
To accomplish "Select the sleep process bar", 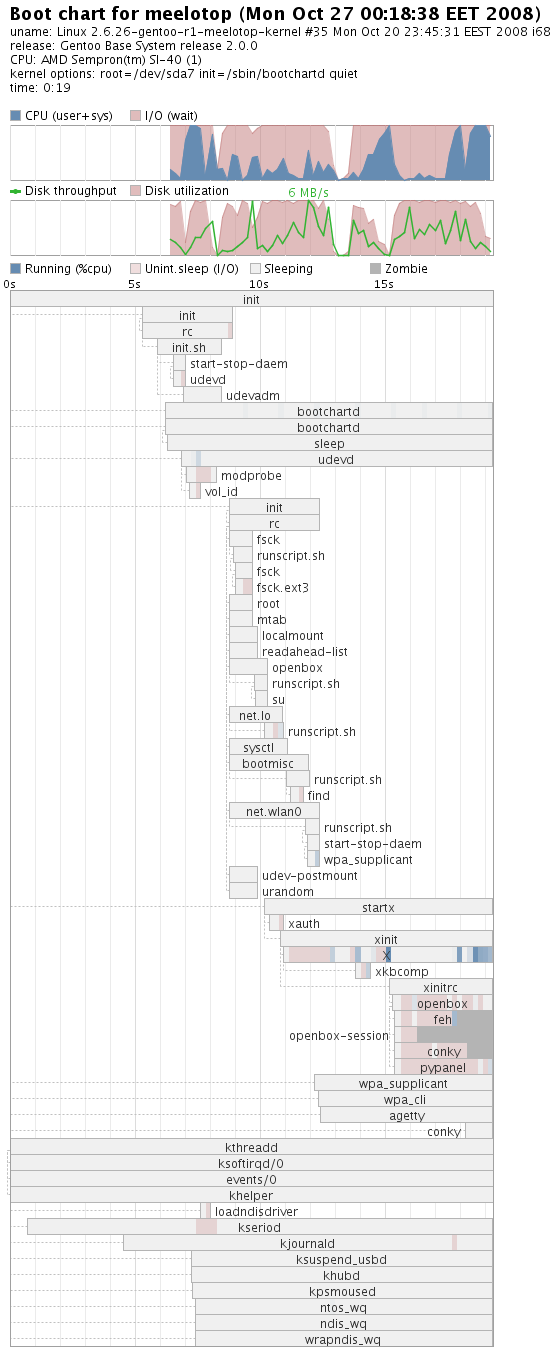I will [330, 443].
